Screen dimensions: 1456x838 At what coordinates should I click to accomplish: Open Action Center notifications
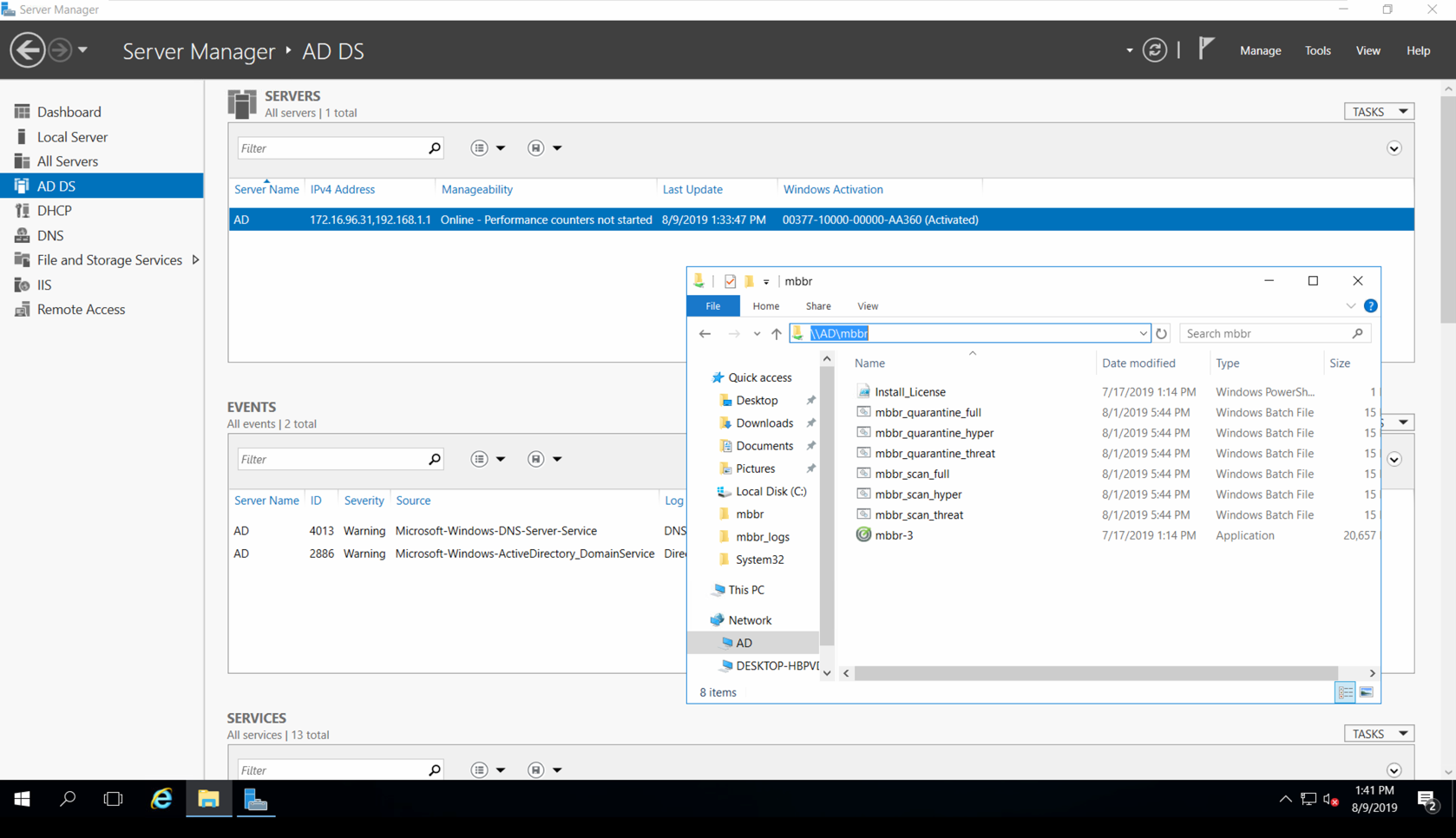(1427, 801)
